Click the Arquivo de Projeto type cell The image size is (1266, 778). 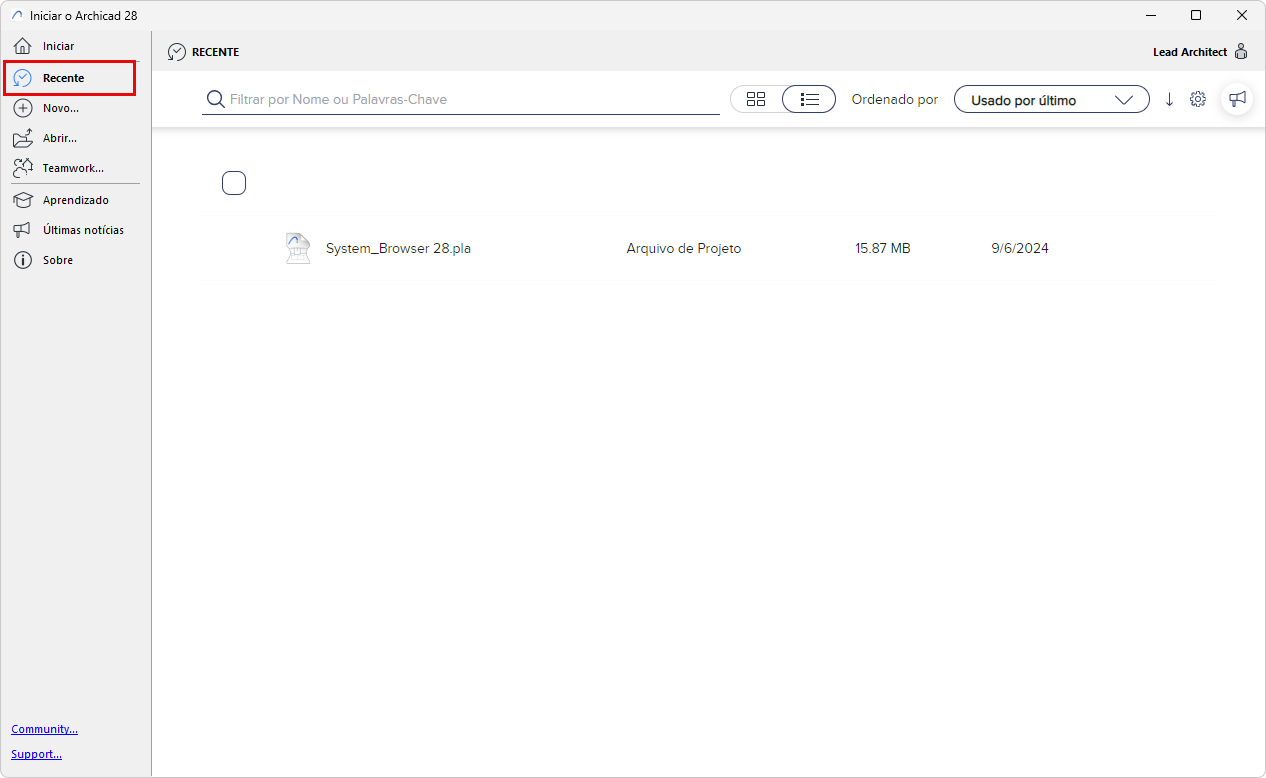click(x=684, y=248)
